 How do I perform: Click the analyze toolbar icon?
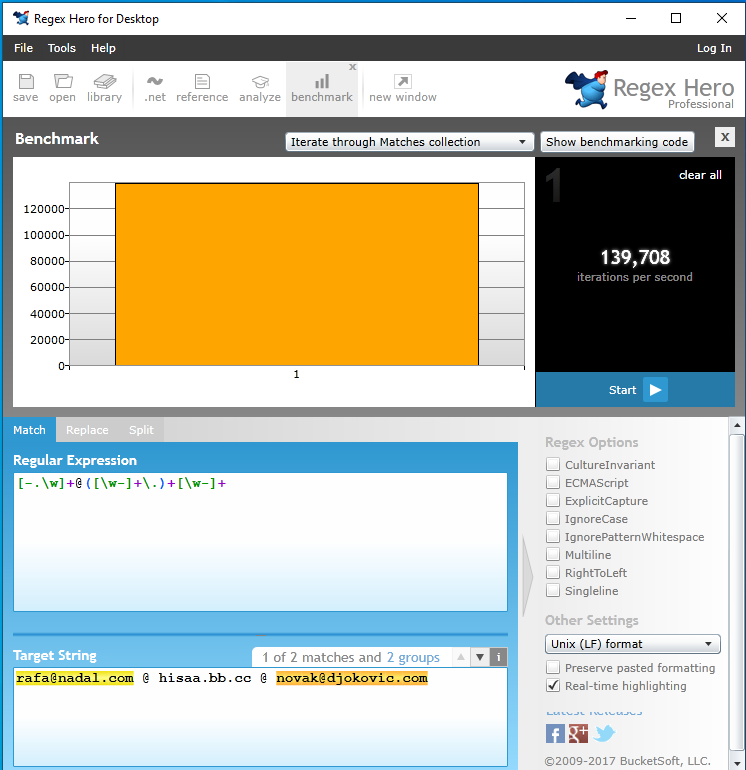click(260, 88)
